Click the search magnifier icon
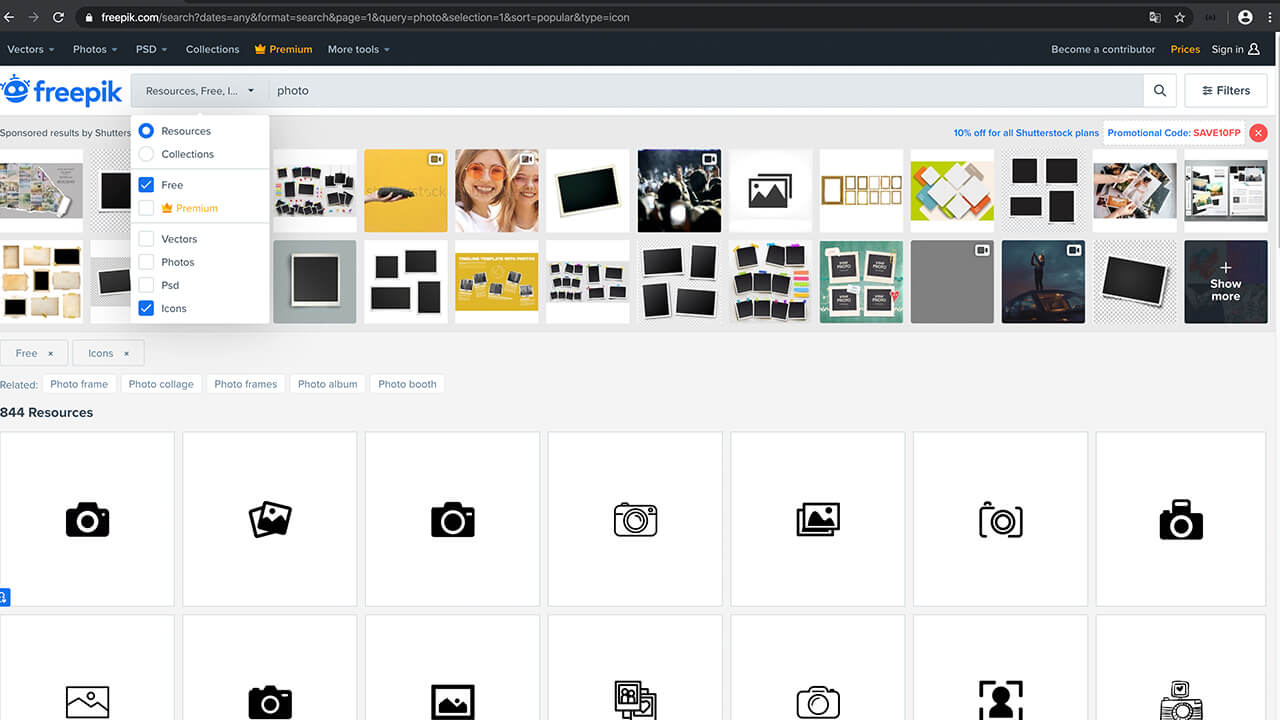1280x720 pixels. 1159,91
